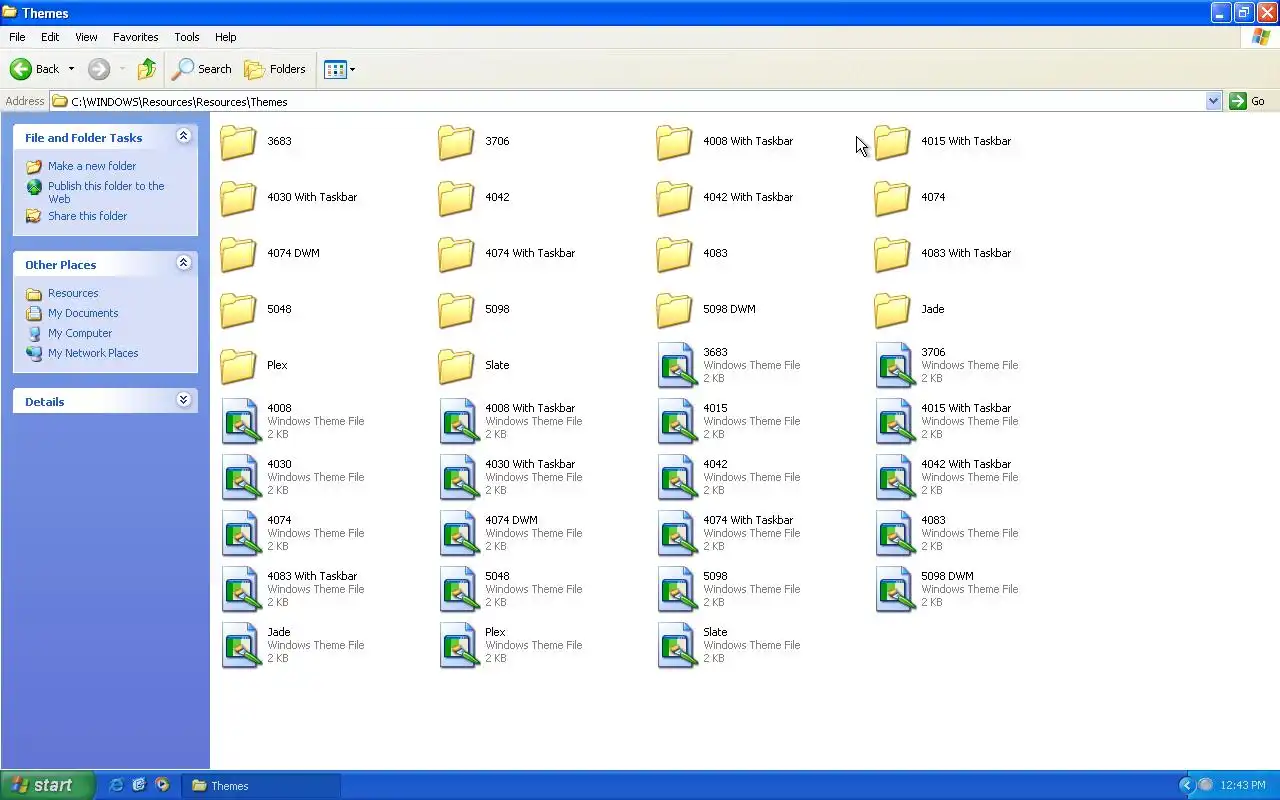1280x800 pixels.
Task: Open the Views toolbar icon
Action: [335, 69]
